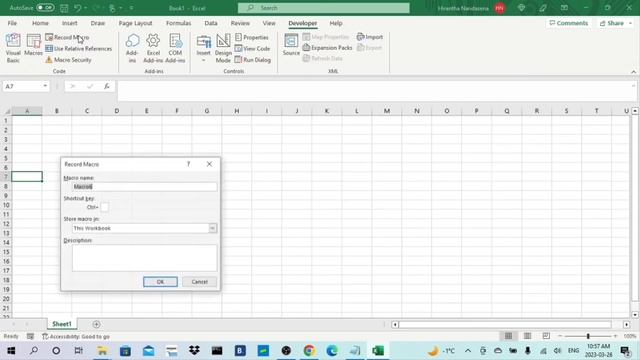This screenshot has width=640, height=360.
Task: Click the Share button
Action: click(x=615, y=23)
